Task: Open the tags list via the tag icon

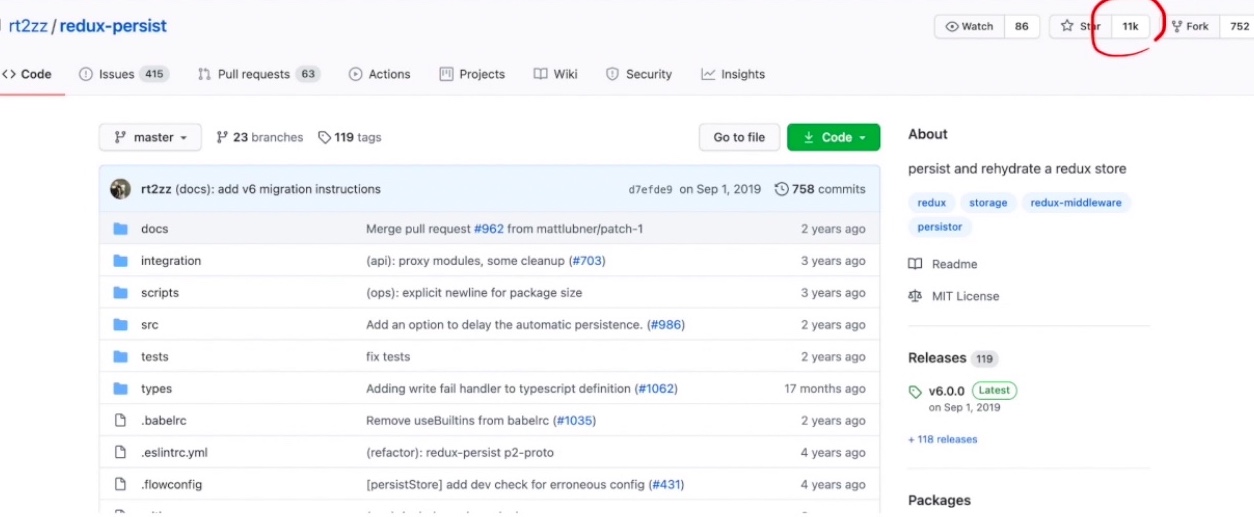Action: pos(324,137)
